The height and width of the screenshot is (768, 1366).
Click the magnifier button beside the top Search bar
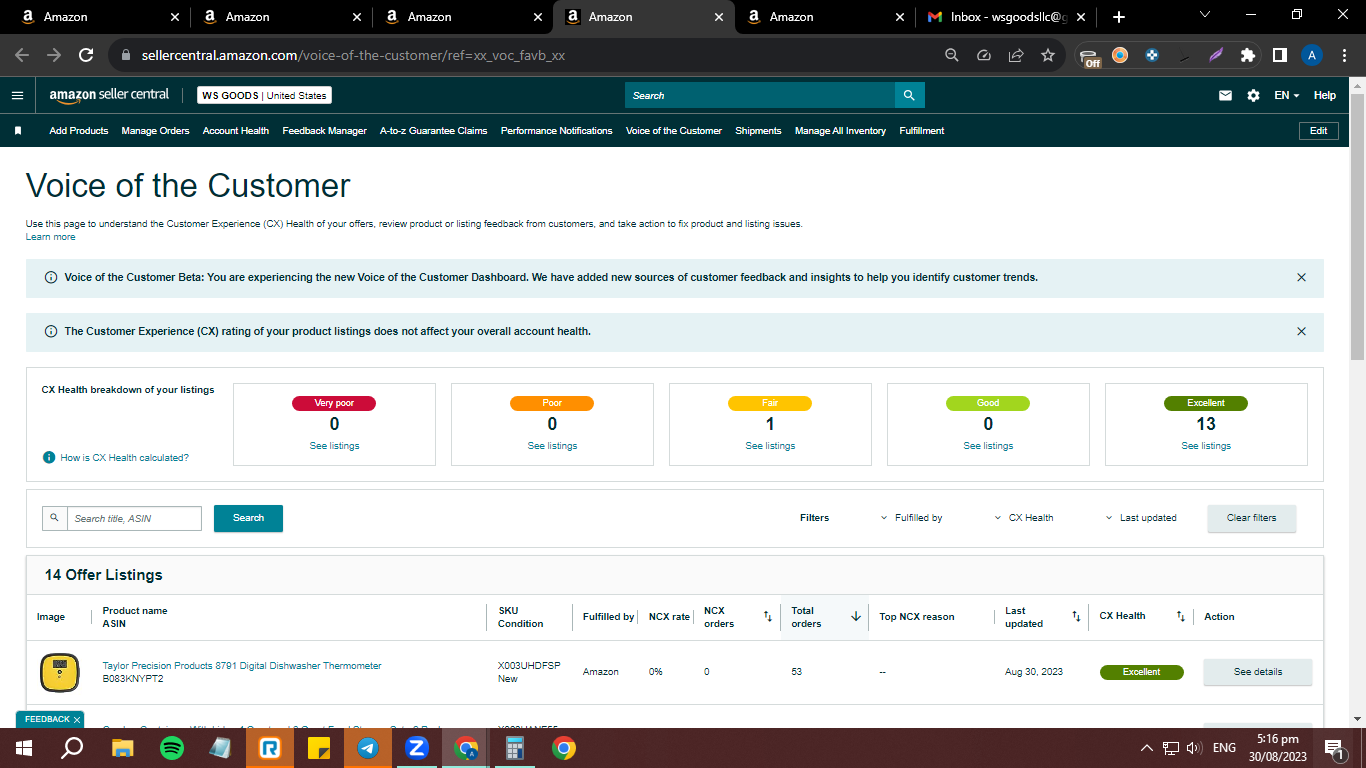click(909, 95)
